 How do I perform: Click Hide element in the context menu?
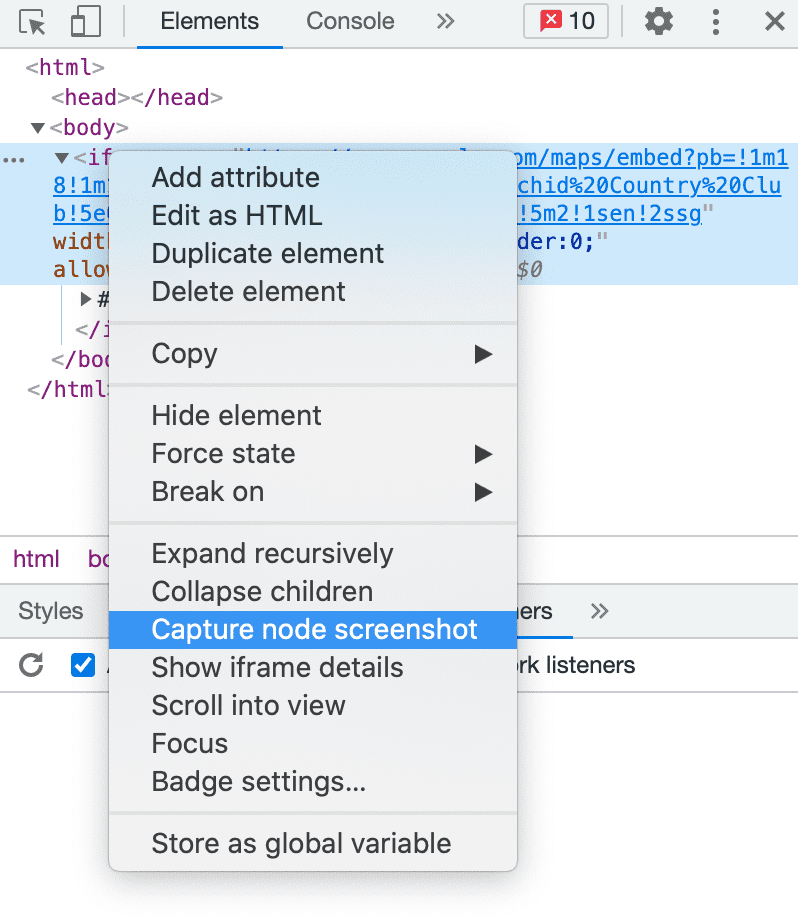[235, 415]
